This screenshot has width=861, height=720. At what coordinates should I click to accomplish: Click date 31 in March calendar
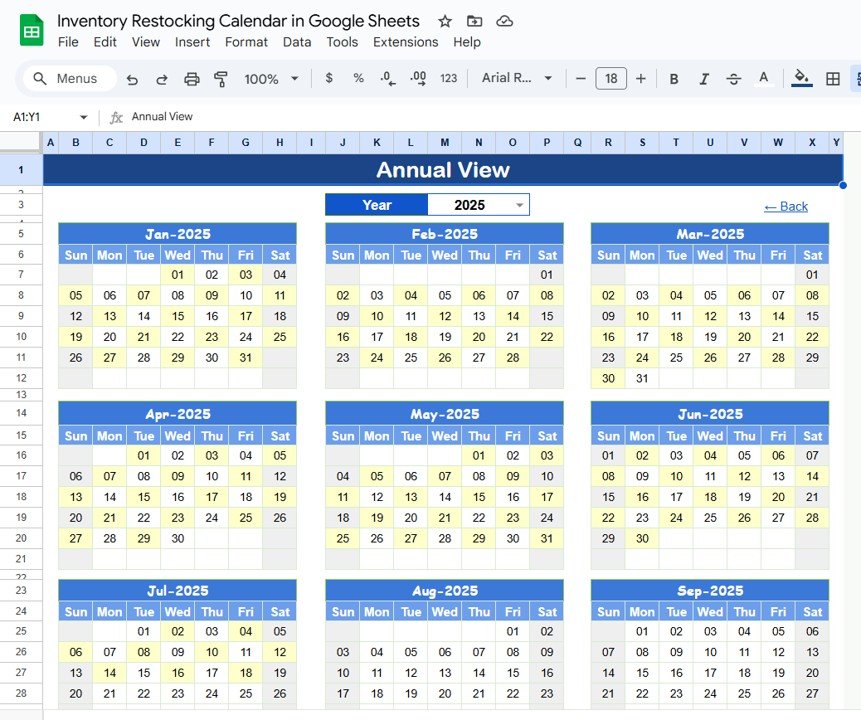[x=642, y=378]
